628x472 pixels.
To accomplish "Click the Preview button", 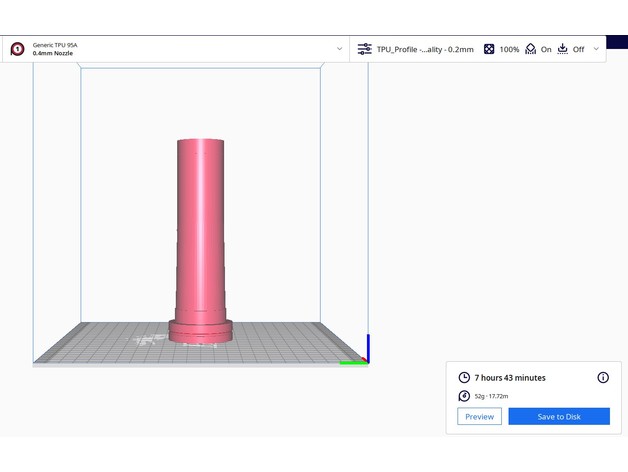I will click(479, 416).
